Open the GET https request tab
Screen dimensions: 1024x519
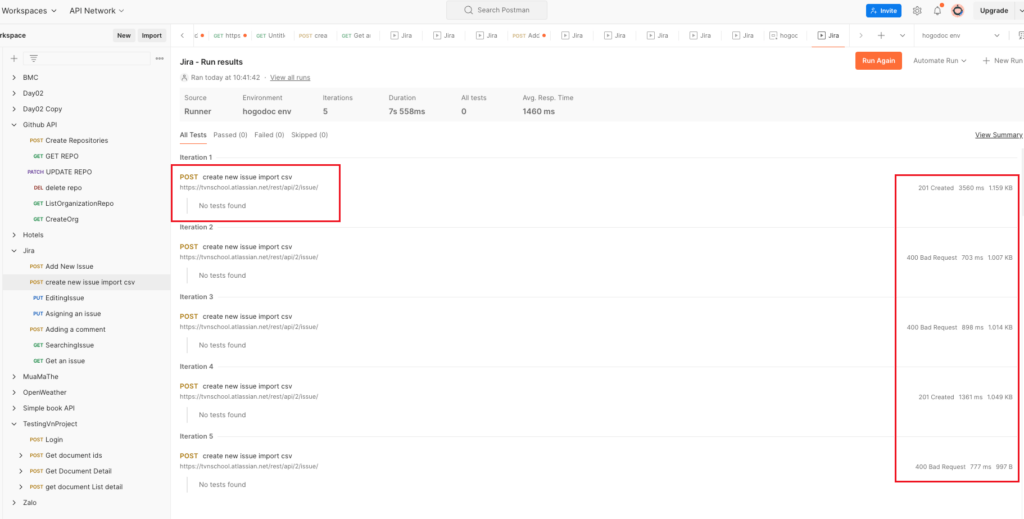click(x=230, y=36)
